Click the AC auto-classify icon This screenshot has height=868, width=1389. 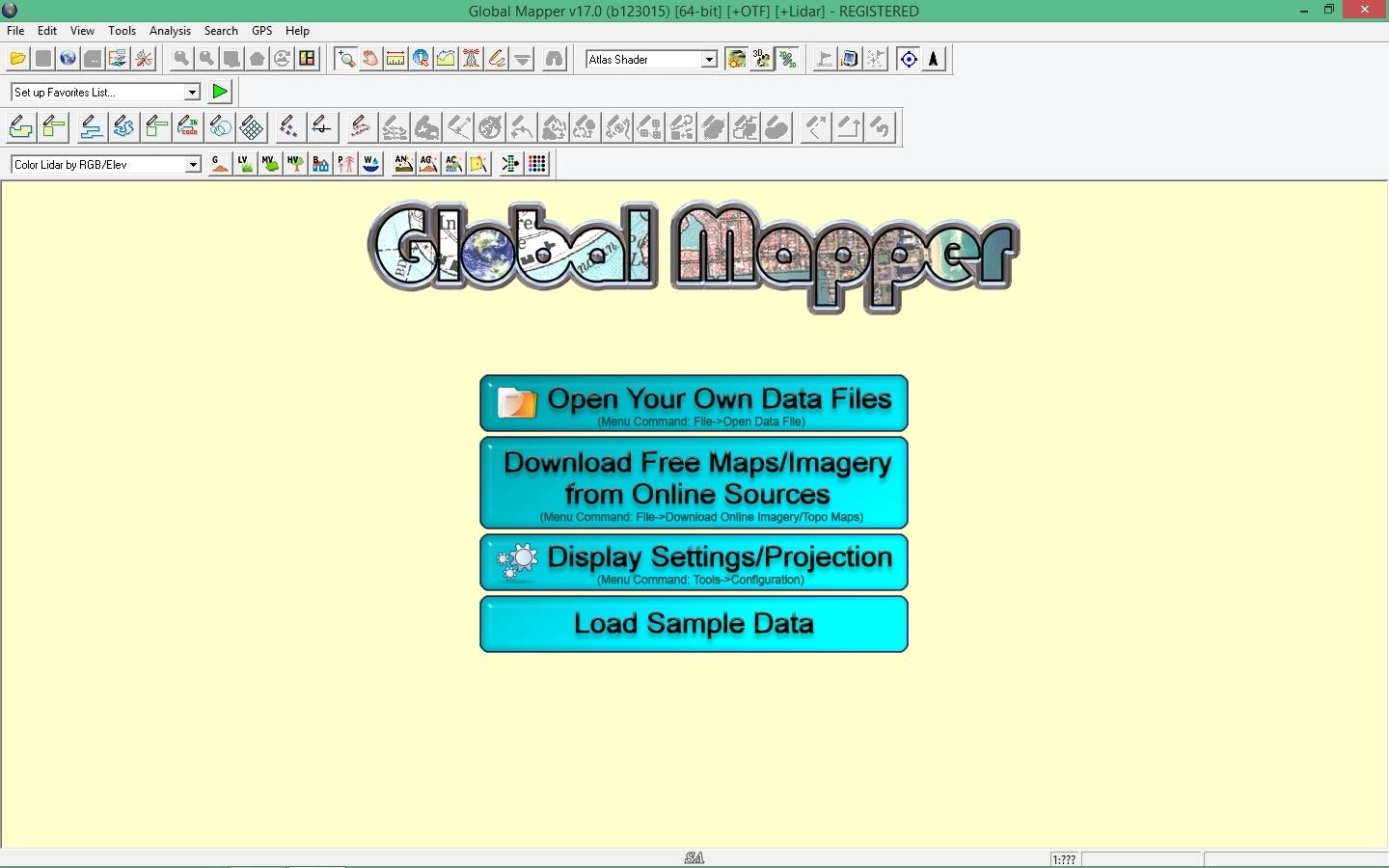(453, 164)
